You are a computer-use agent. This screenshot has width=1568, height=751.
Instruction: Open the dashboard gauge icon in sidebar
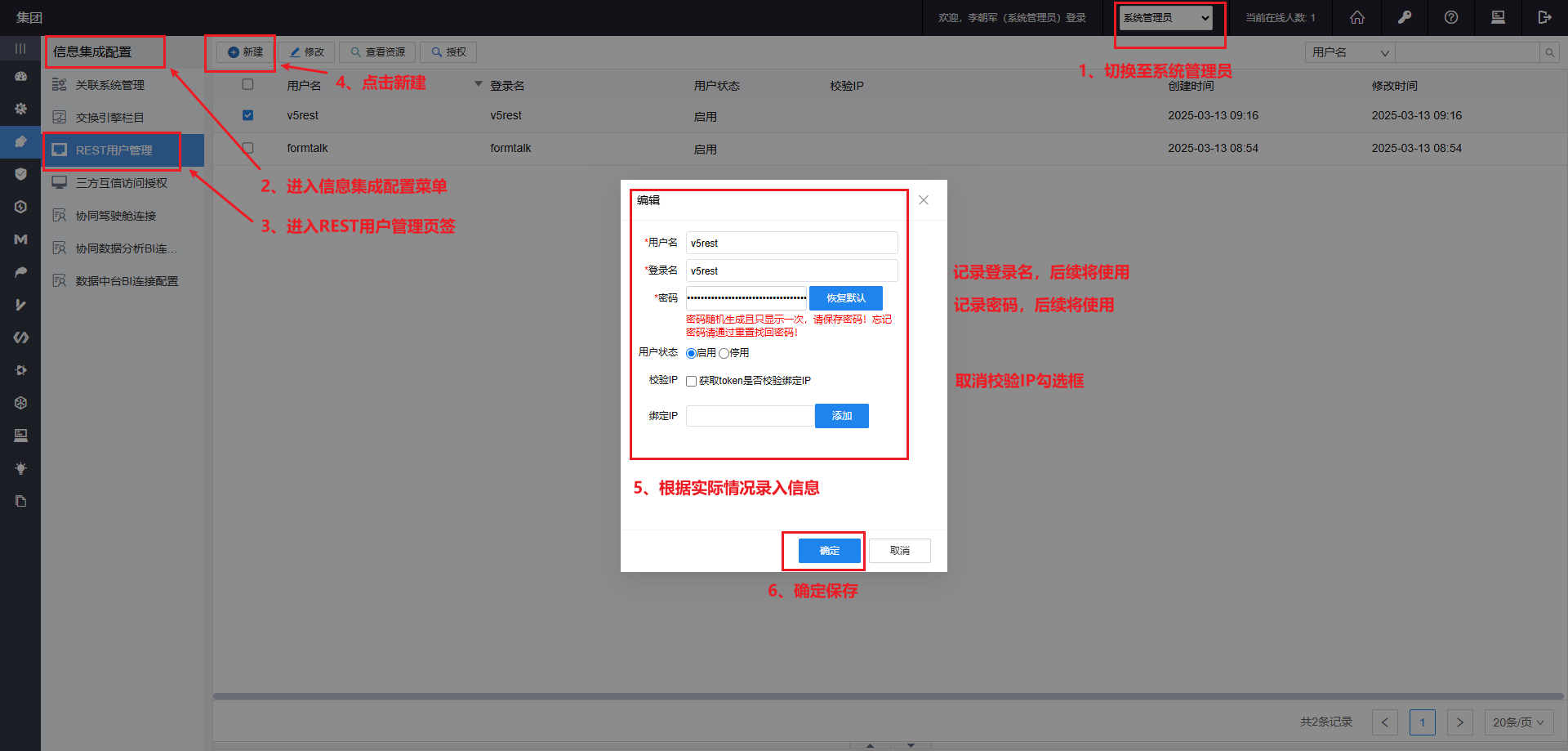coord(20,76)
